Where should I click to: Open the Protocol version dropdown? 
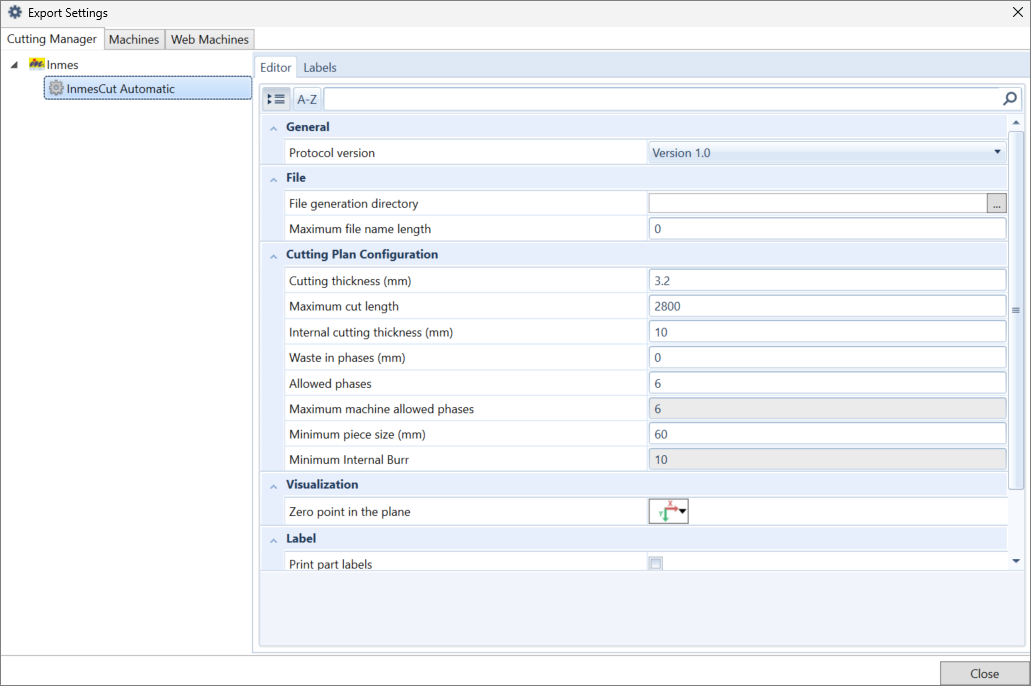(x=827, y=153)
